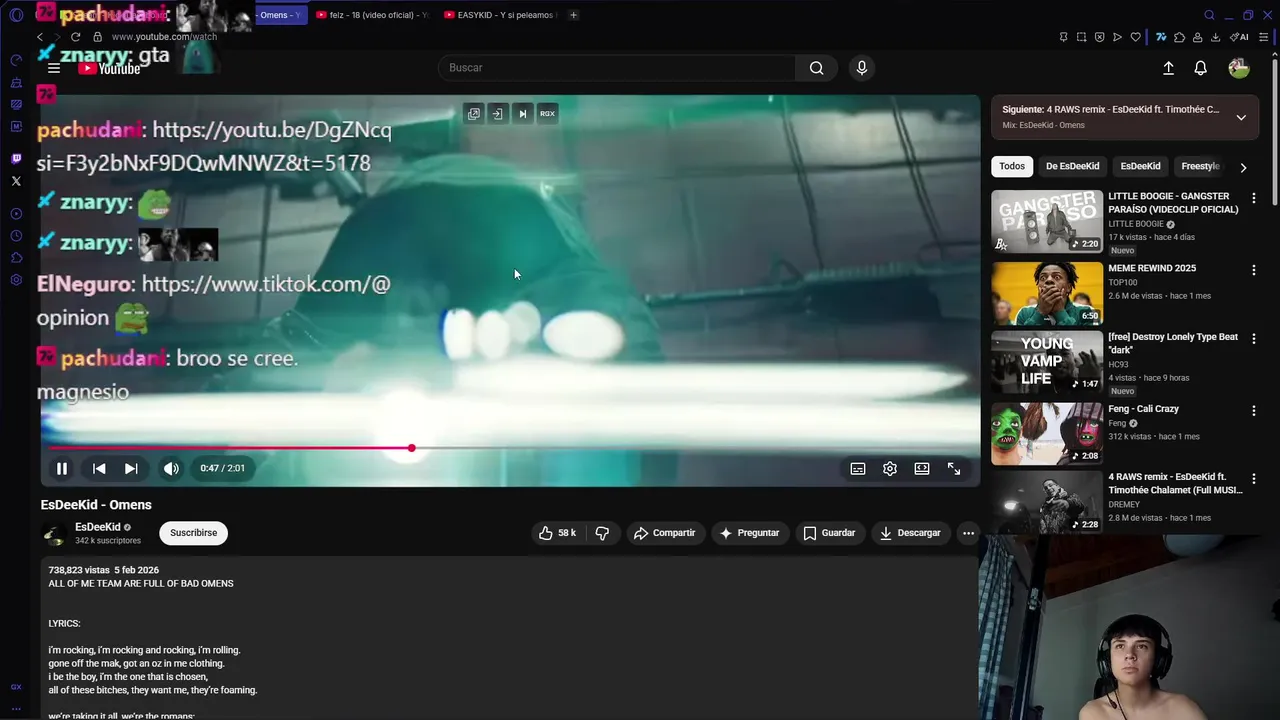Open LITTLE BOOGIE Gangster Paraíso thumbnail
The image size is (1280, 720).
click(x=1047, y=221)
